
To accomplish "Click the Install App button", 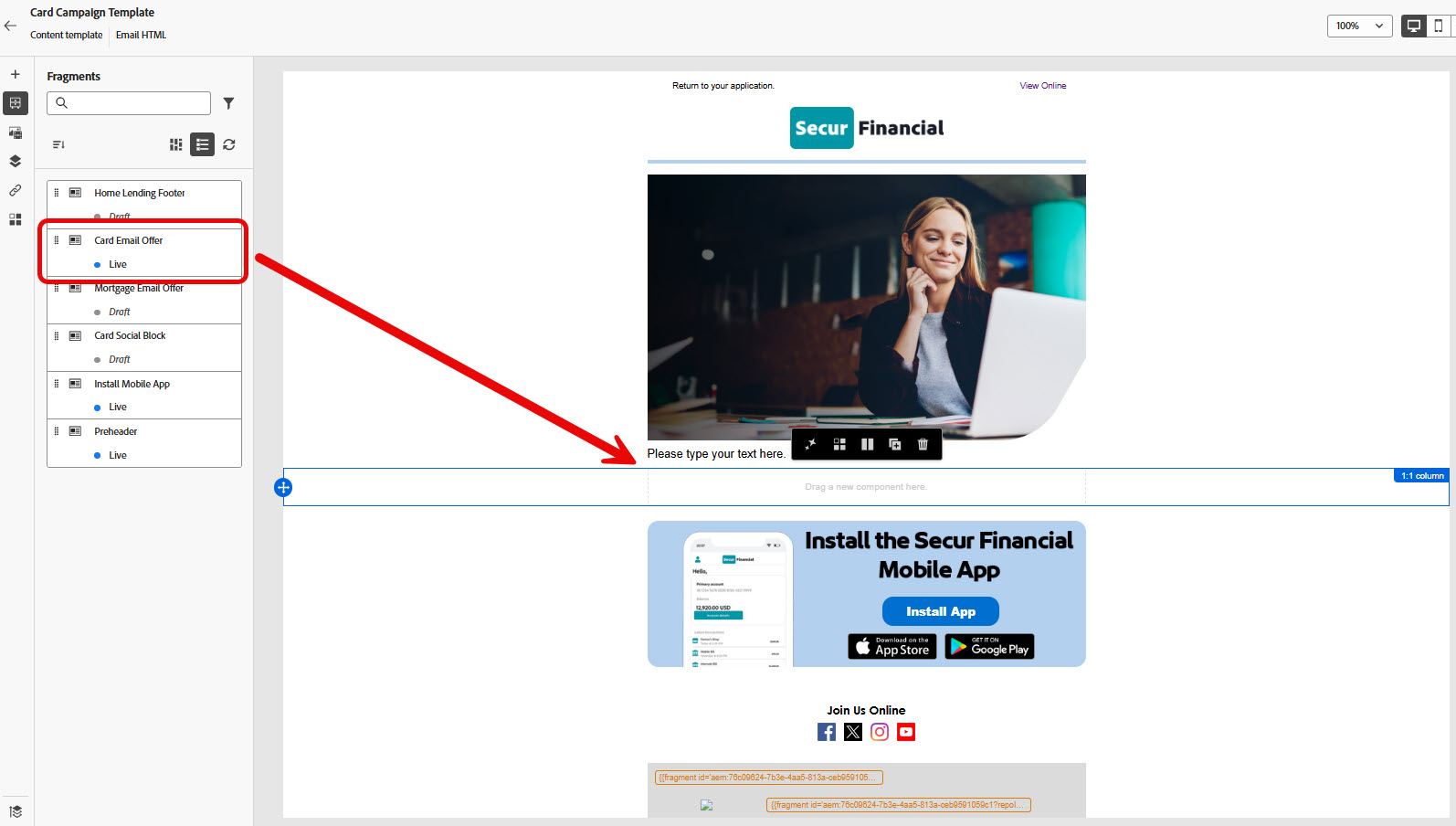I will [x=941, y=611].
